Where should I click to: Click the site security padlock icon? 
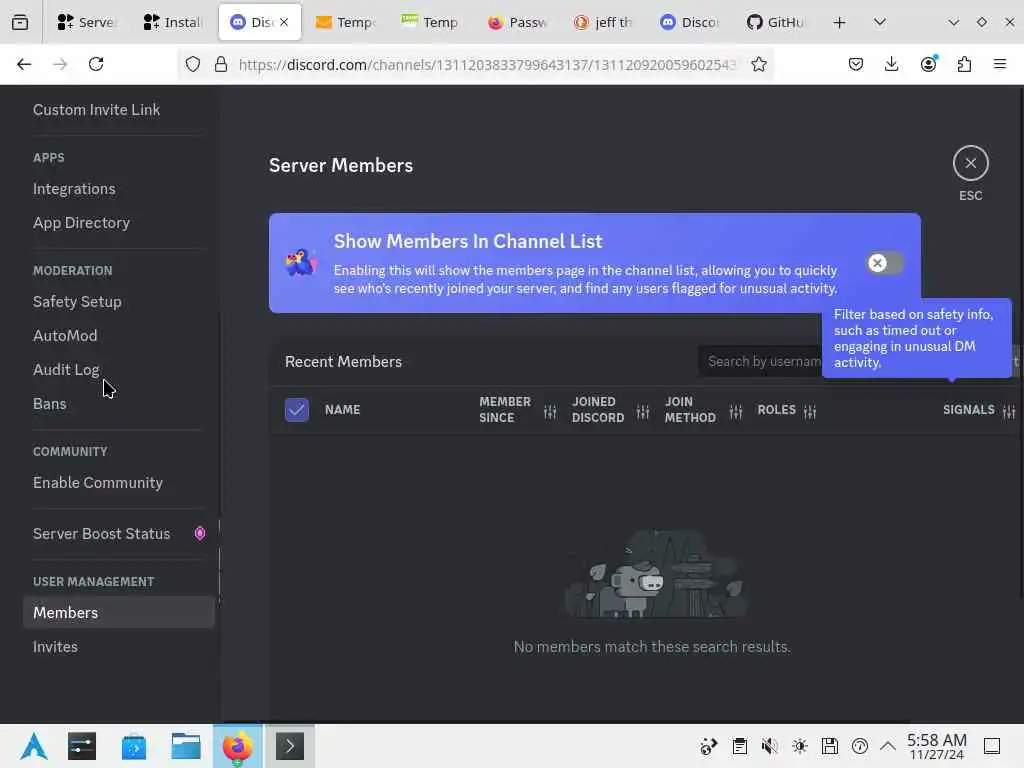click(x=221, y=64)
